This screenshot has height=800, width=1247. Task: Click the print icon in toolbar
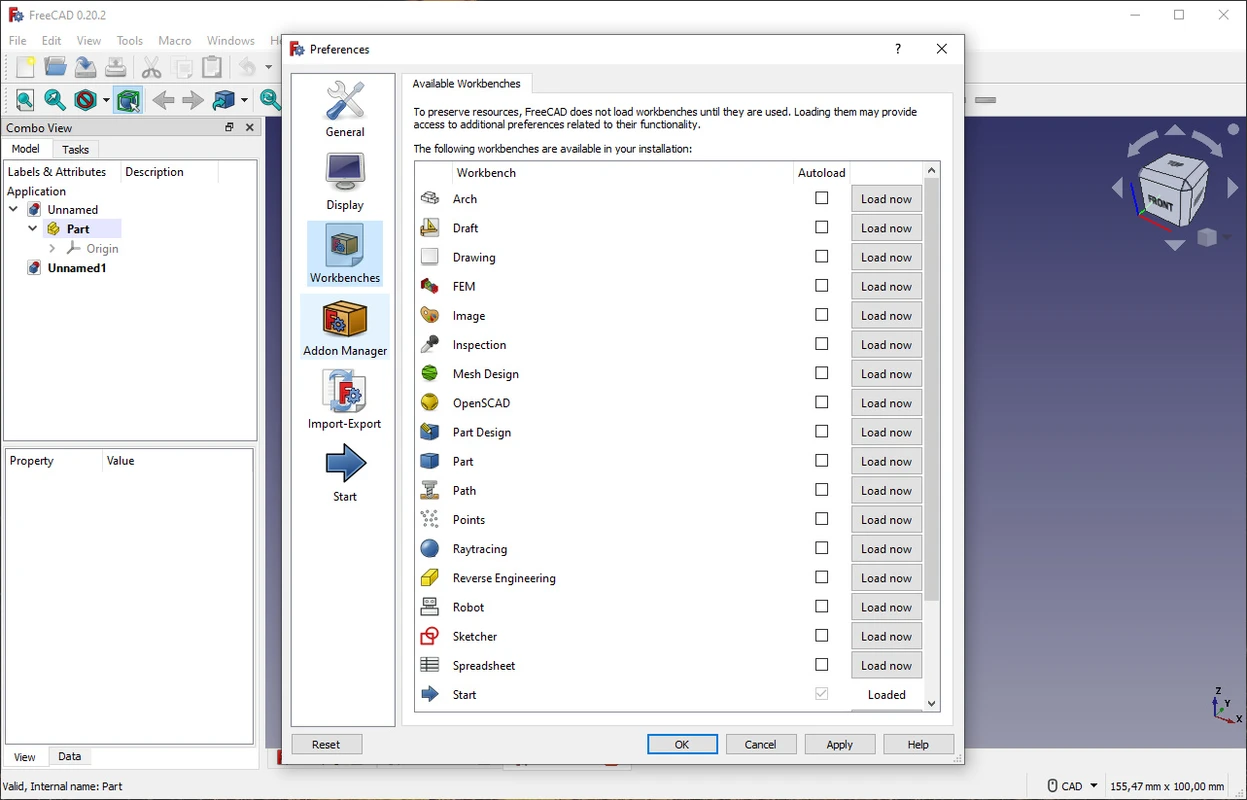[116, 68]
